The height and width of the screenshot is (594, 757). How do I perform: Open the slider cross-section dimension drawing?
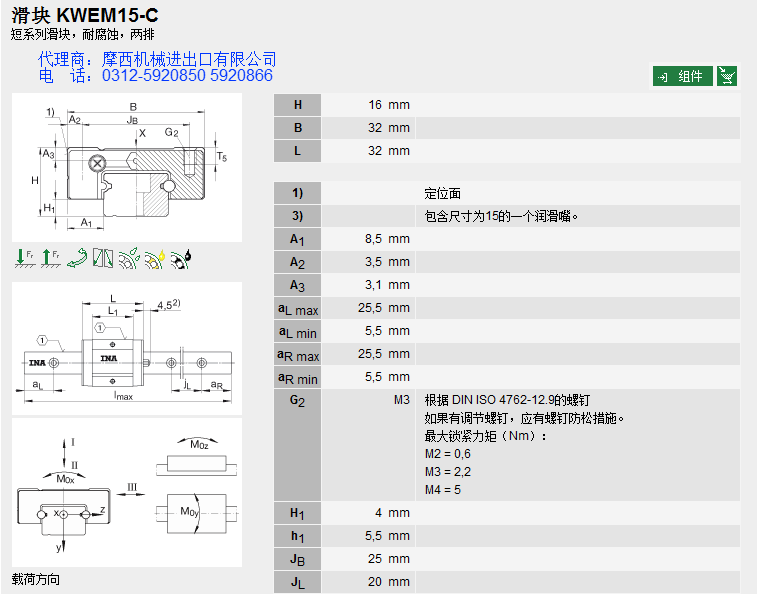tap(127, 167)
